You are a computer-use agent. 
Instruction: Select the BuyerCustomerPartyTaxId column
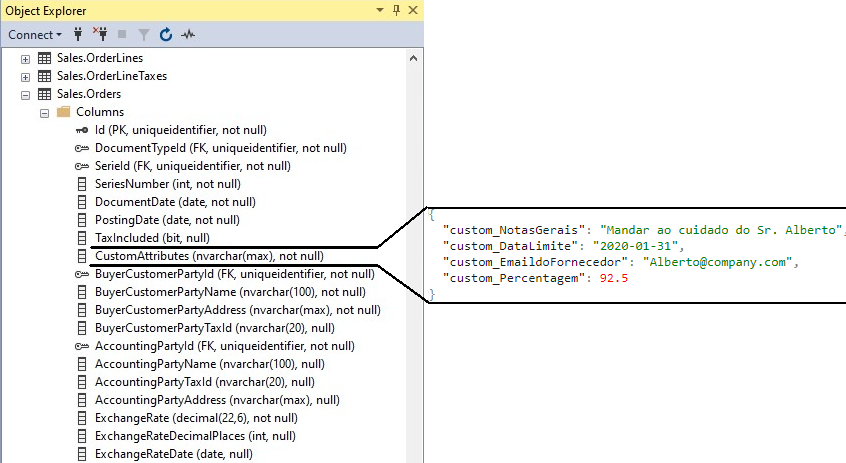tap(215, 328)
